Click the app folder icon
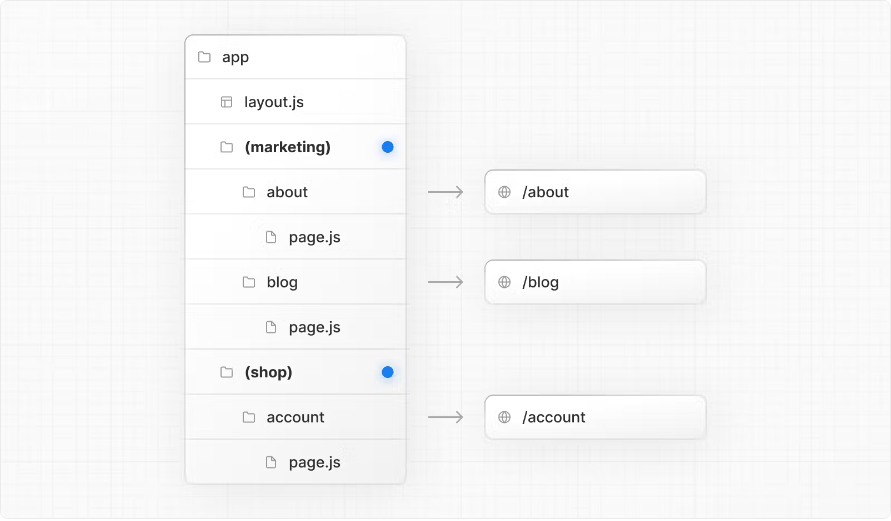The image size is (891, 521). 204,57
